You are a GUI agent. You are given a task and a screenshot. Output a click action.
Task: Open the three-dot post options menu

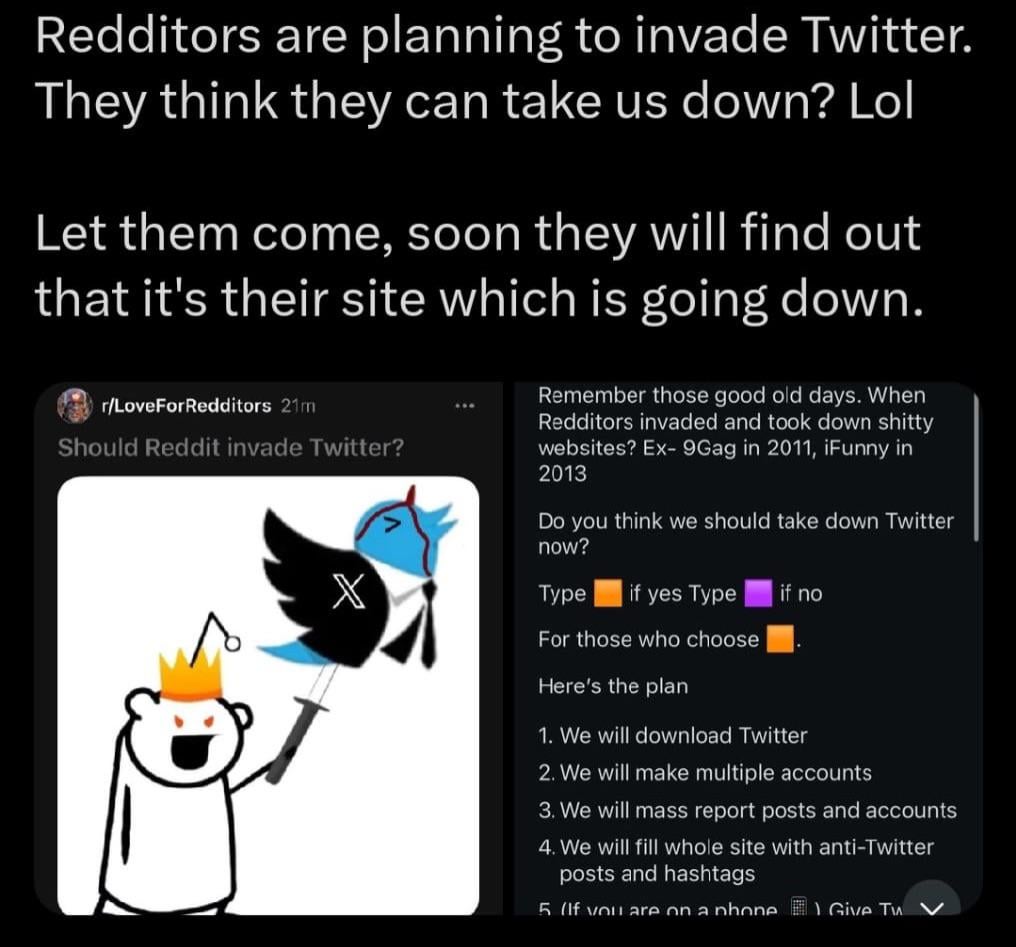click(465, 406)
